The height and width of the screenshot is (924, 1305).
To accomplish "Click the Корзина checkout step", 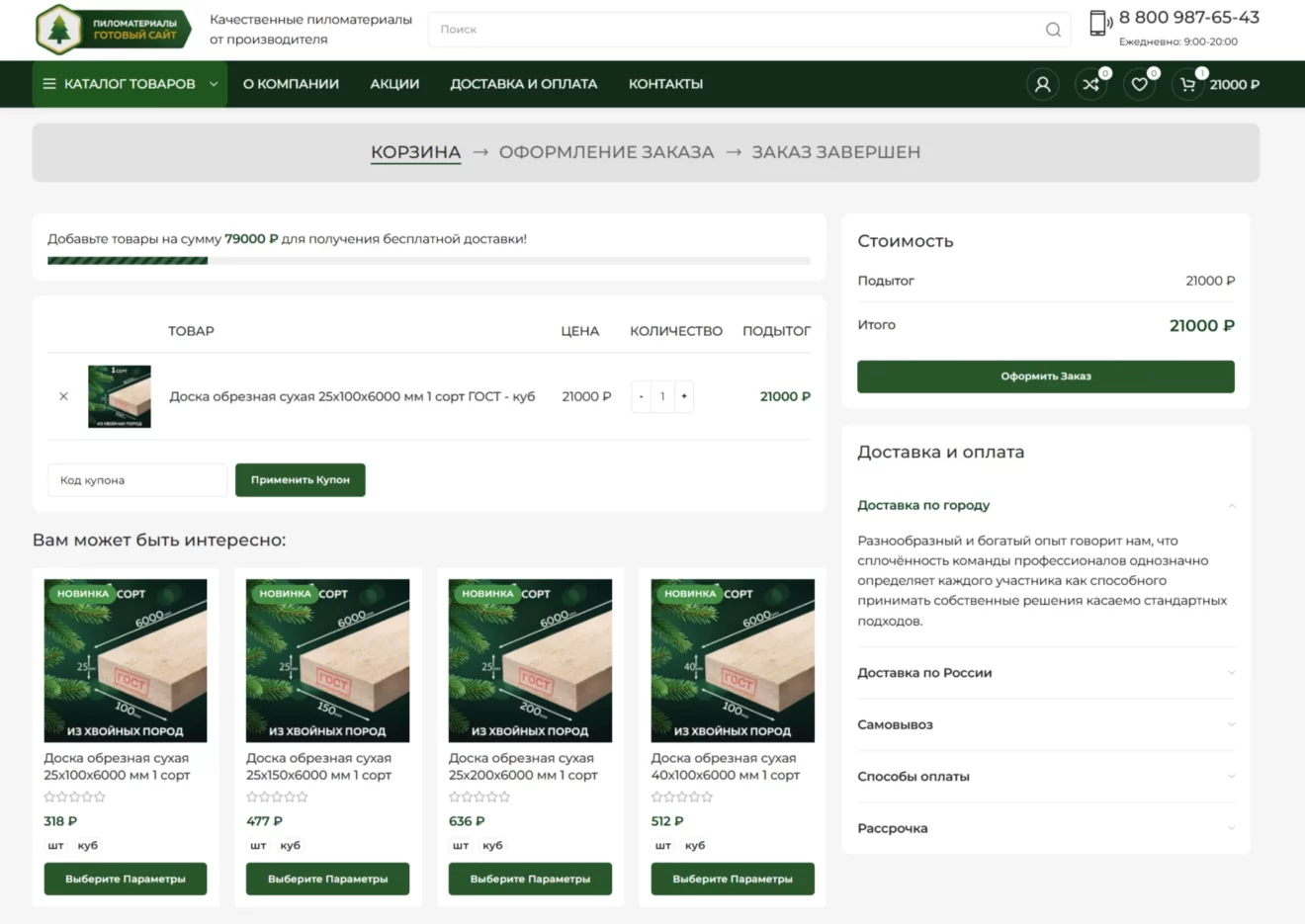I will [x=415, y=152].
